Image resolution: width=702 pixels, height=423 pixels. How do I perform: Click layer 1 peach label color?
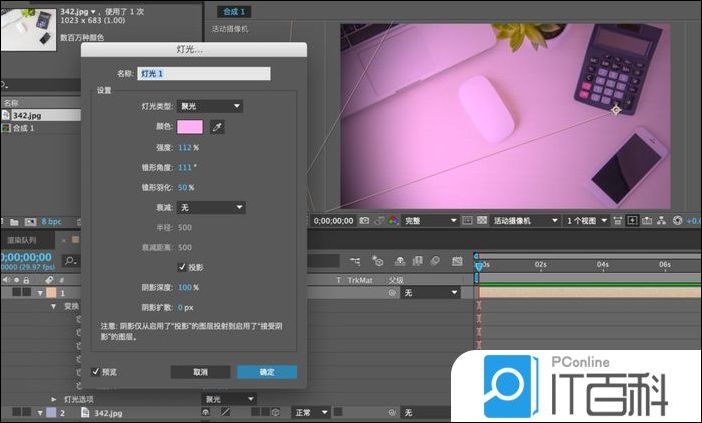51,293
